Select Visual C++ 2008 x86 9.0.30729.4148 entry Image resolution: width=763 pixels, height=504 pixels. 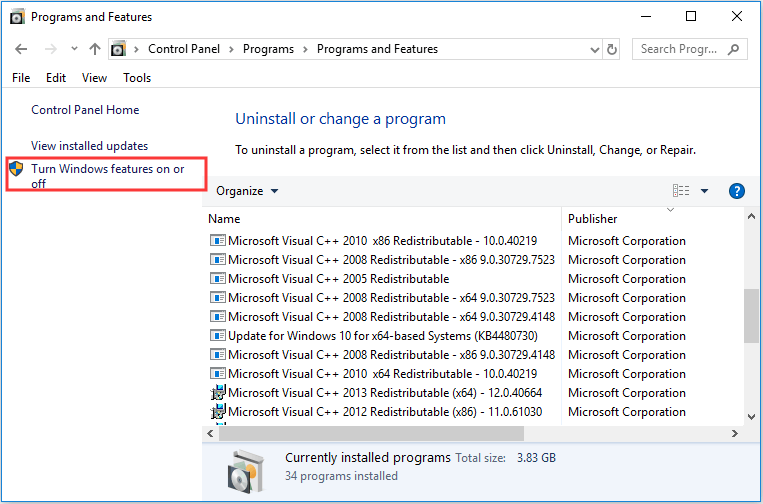(x=382, y=355)
